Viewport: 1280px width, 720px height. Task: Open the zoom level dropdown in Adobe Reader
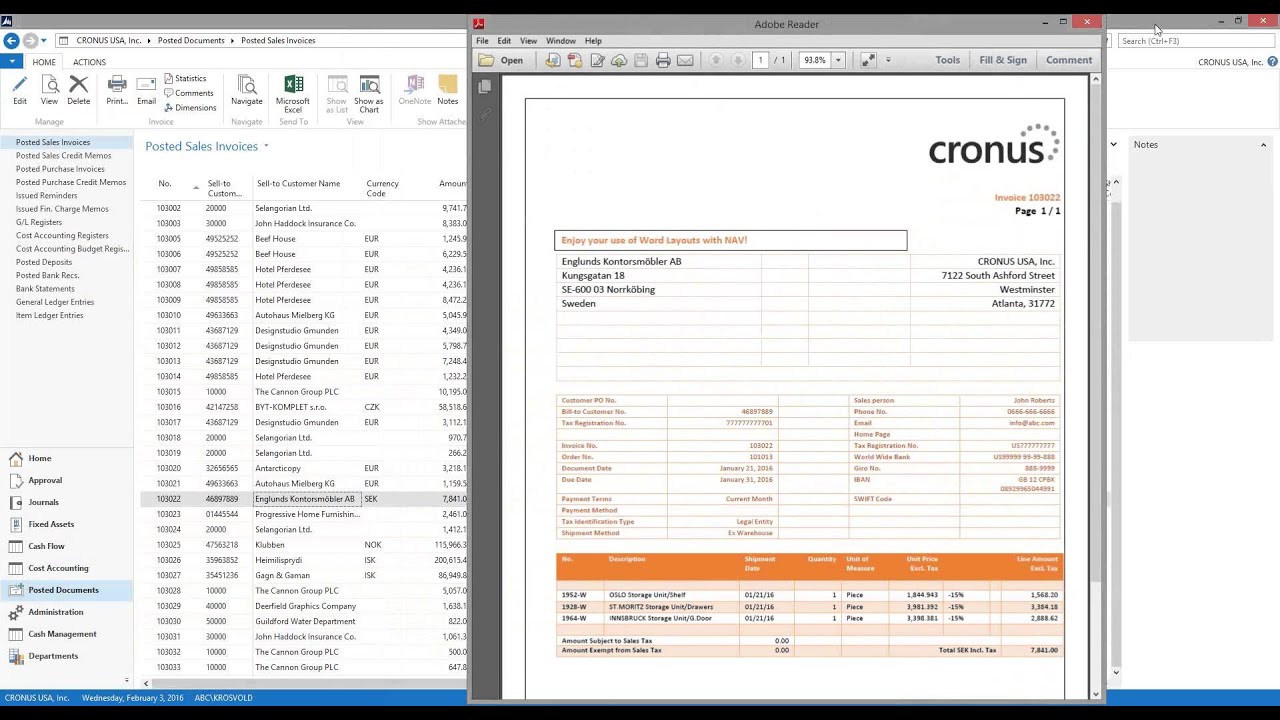coord(838,60)
